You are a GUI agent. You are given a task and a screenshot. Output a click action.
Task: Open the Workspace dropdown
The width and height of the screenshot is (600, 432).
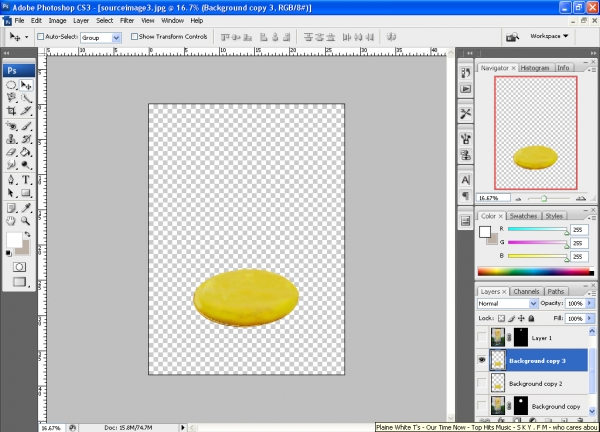[549, 36]
